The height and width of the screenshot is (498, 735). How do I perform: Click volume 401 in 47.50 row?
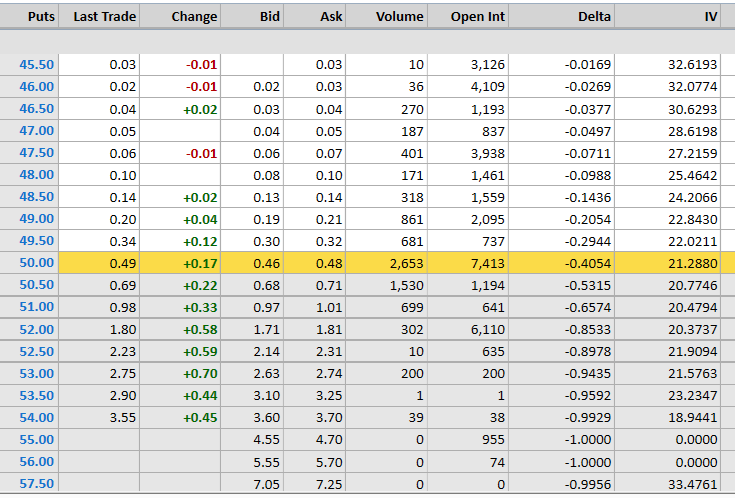(412, 153)
